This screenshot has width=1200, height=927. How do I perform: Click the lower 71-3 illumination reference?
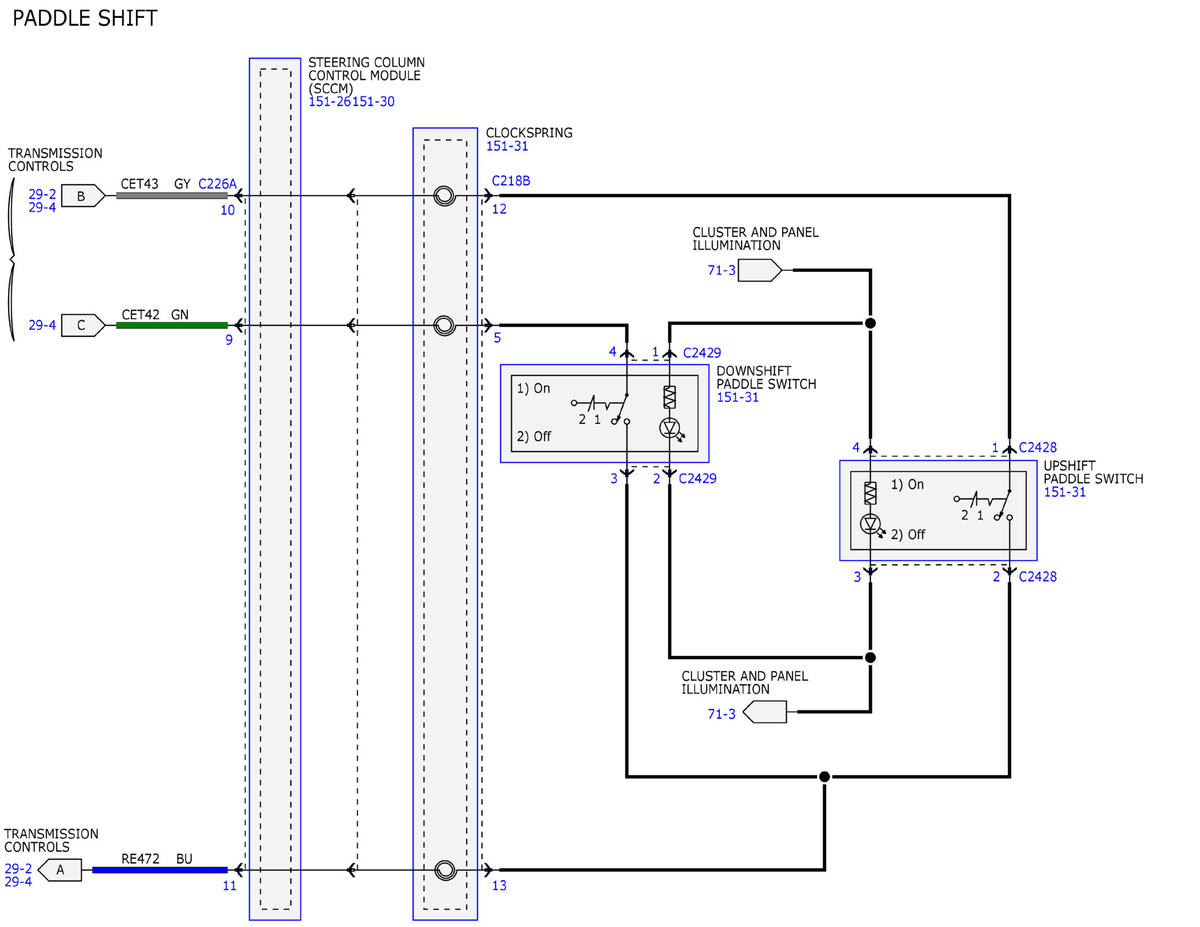click(x=722, y=714)
